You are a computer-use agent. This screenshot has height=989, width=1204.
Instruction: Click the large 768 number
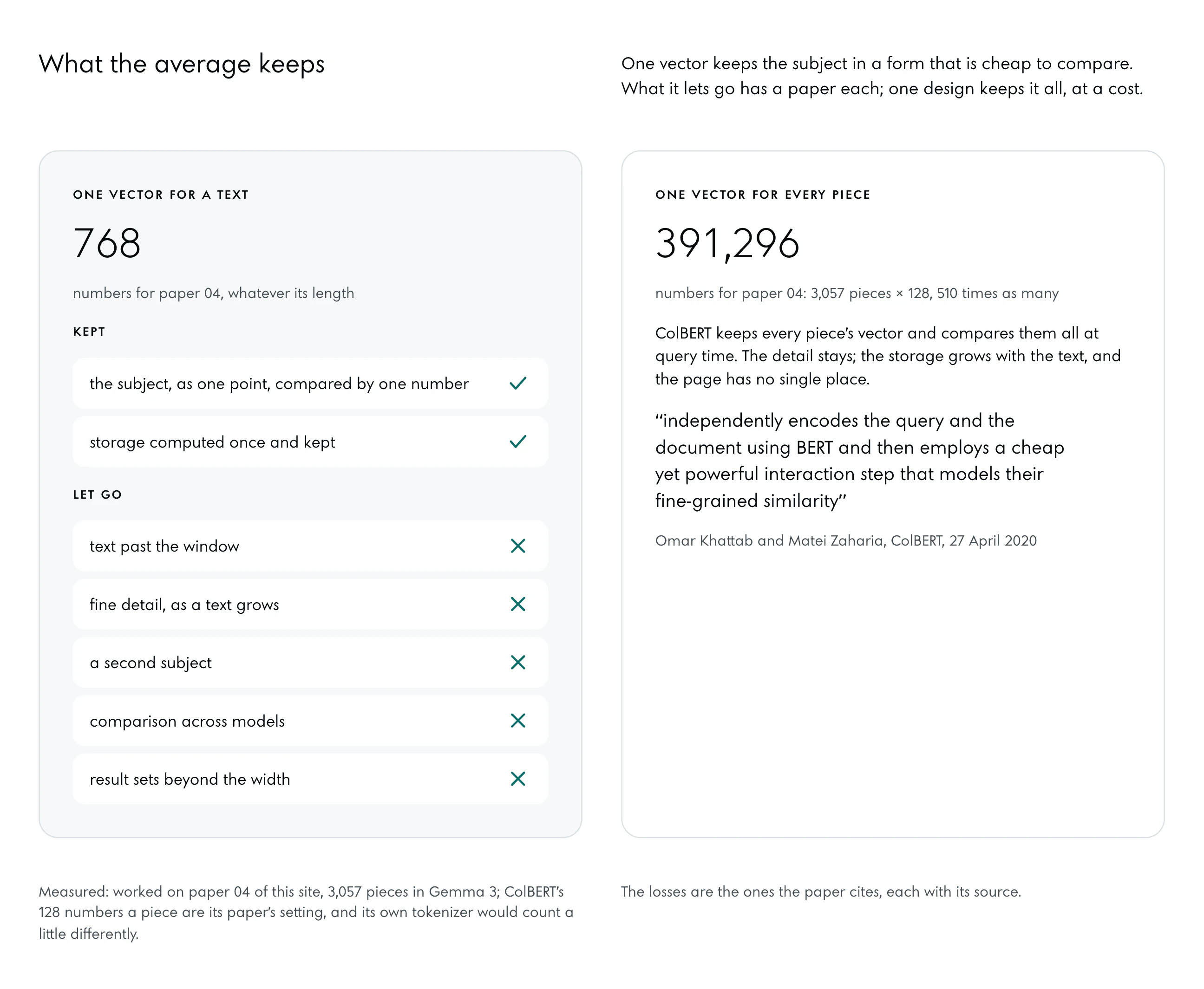click(x=106, y=243)
